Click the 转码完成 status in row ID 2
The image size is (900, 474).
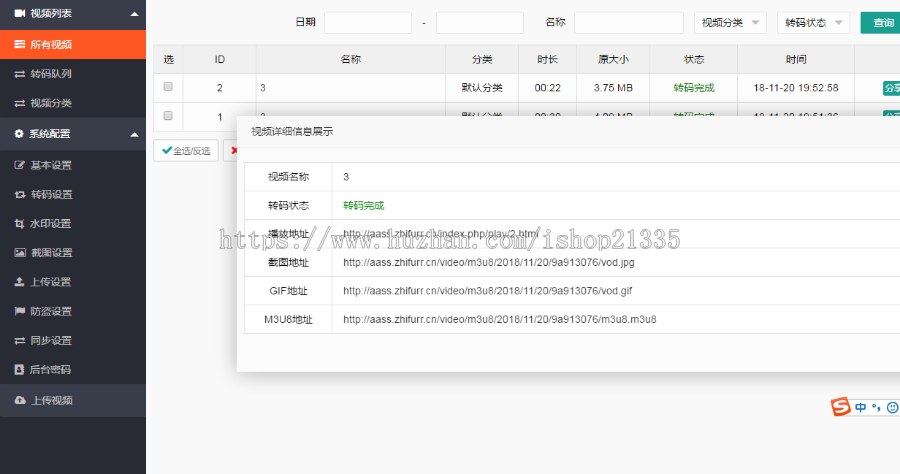coord(694,88)
